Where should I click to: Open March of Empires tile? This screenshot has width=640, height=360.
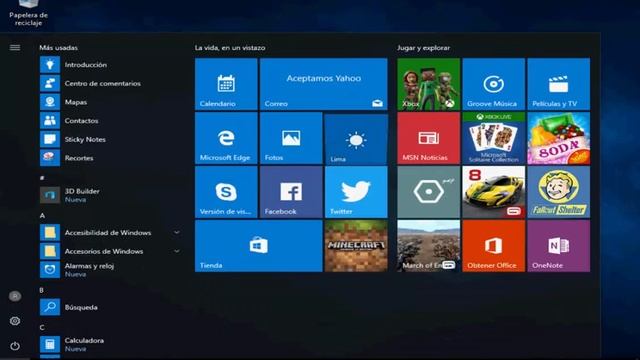coord(429,246)
